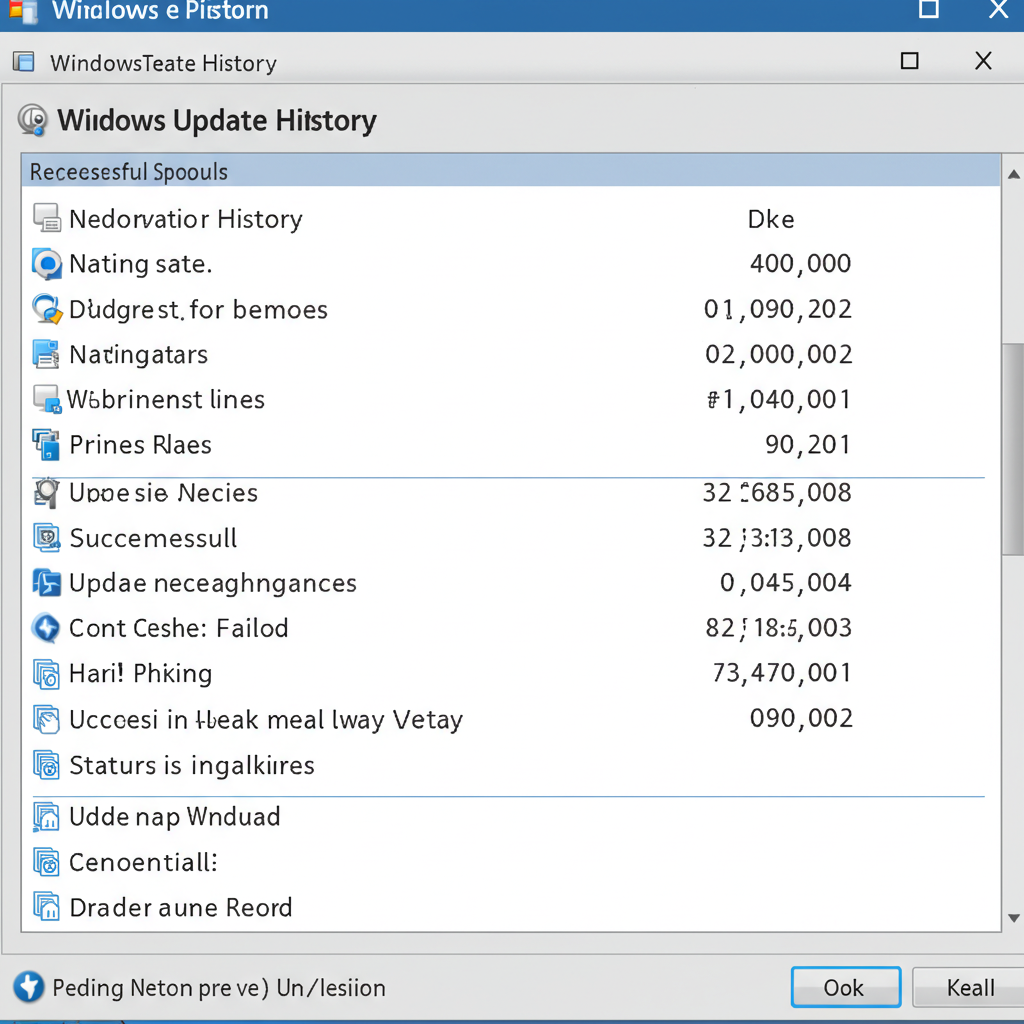Screen dimensions: 1024x1024
Task: Select the Upoe sie Necies entry
Action: point(163,493)
